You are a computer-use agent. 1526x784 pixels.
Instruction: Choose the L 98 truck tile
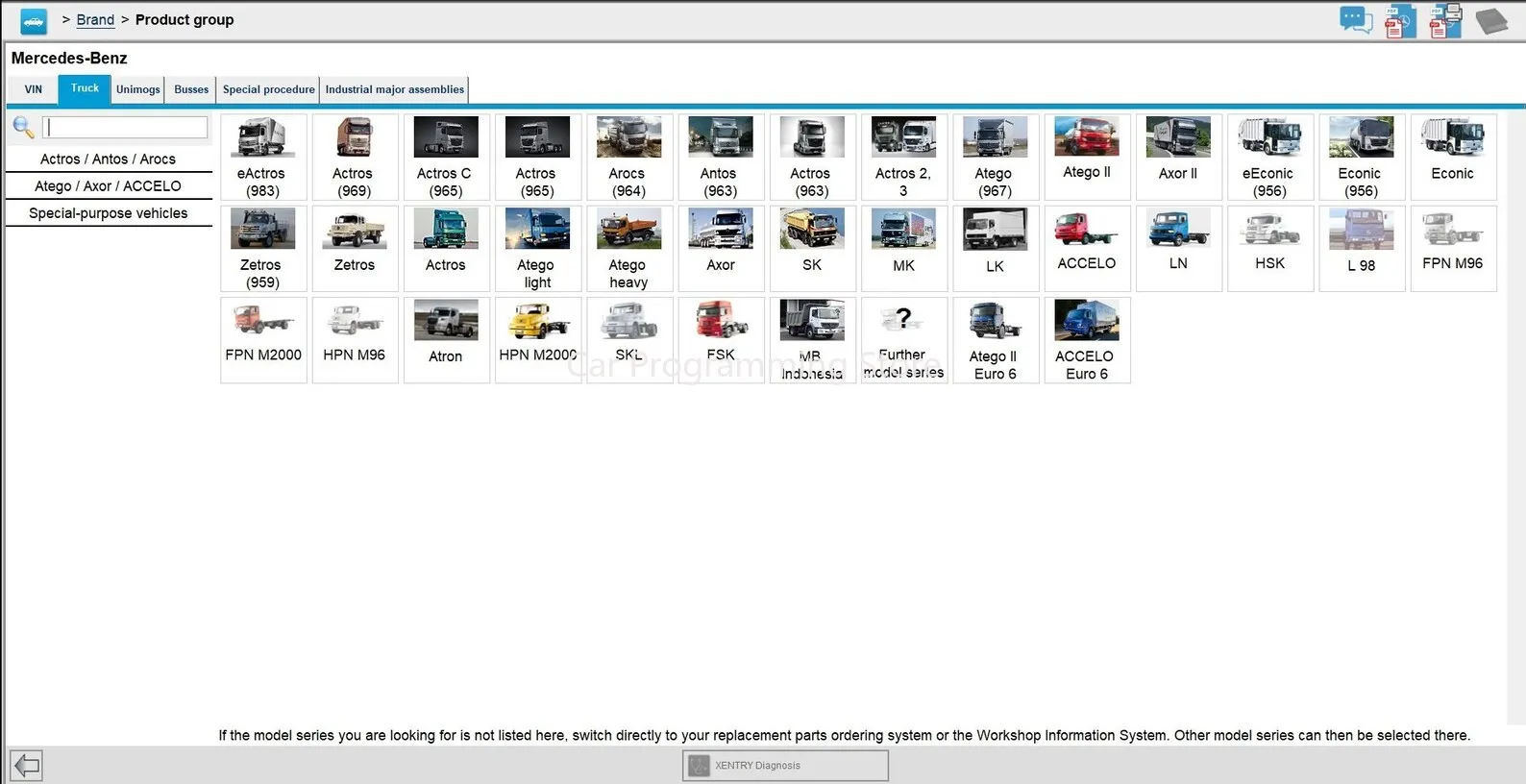pos(1362,248)
